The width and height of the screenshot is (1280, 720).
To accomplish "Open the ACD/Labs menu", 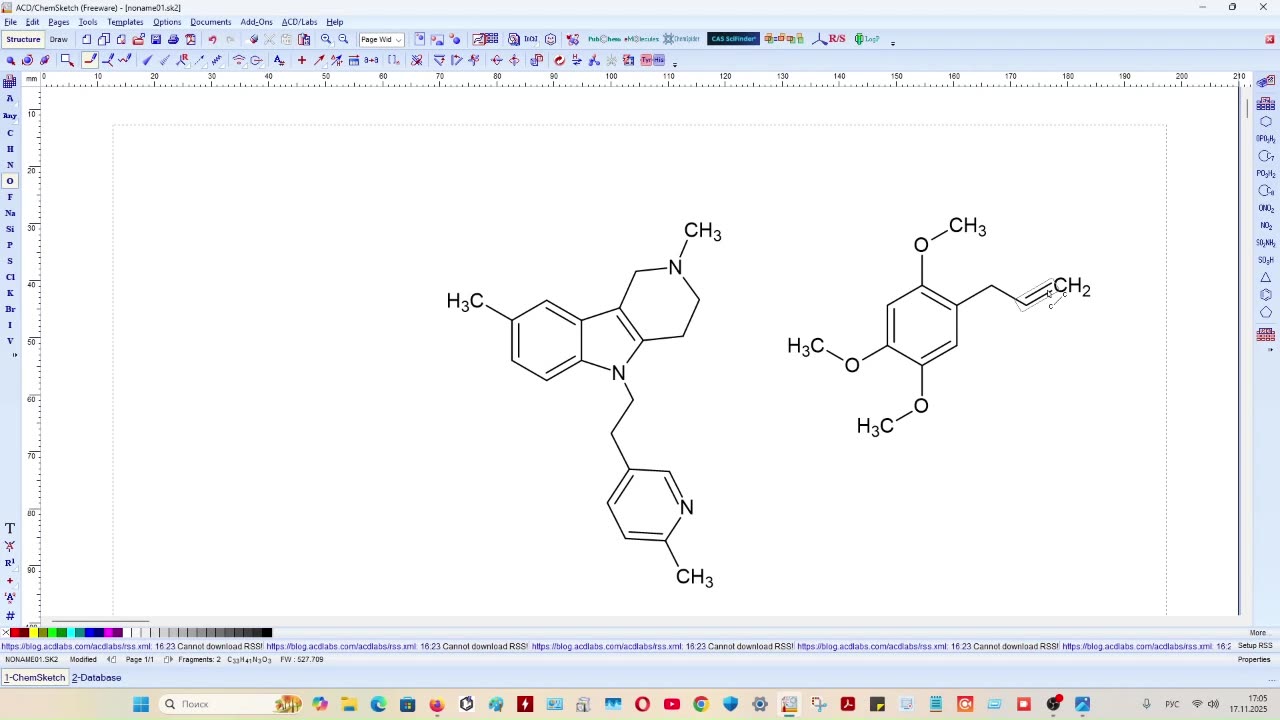I will coord(299,22).
